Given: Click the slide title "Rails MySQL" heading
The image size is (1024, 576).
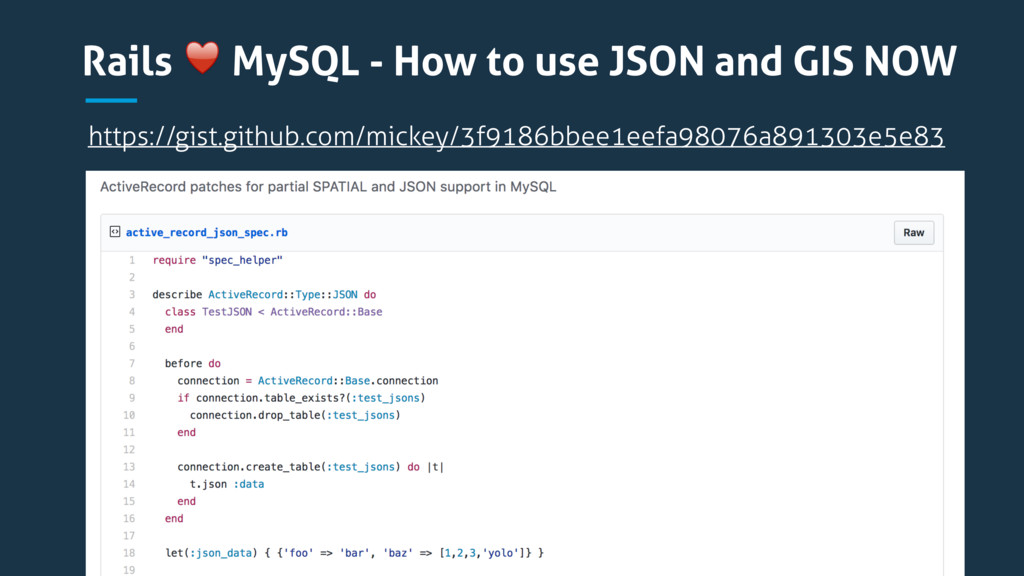Looking at the screenshot, I should point(520,62).
